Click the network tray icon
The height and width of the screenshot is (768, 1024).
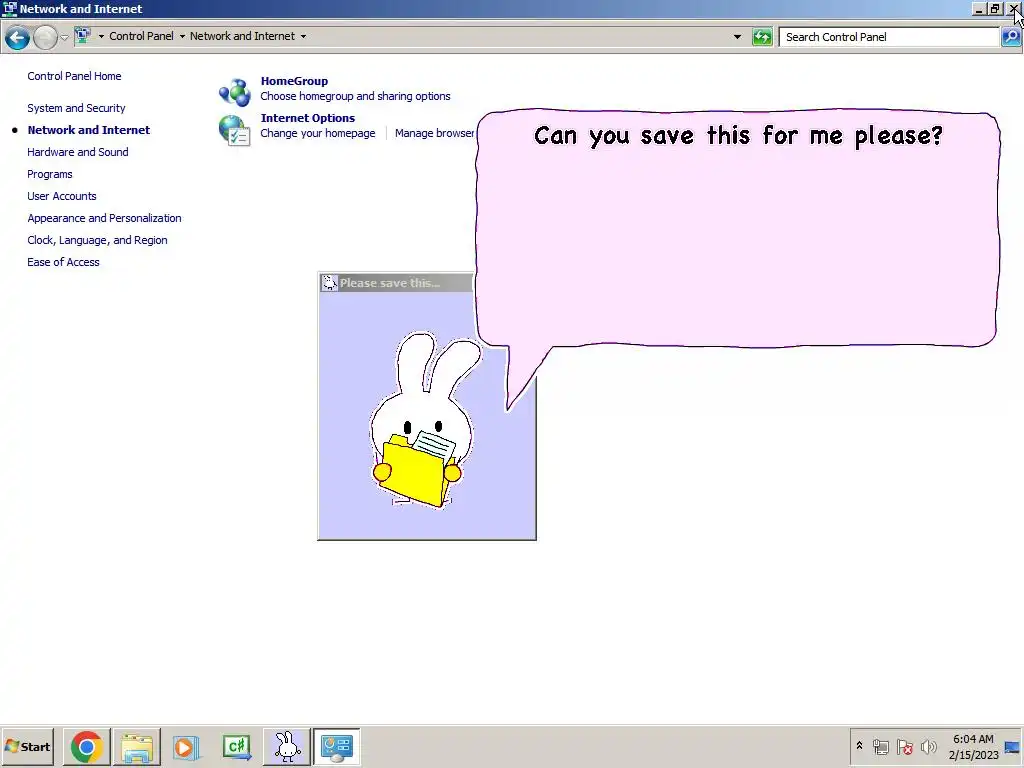[880, 746]
